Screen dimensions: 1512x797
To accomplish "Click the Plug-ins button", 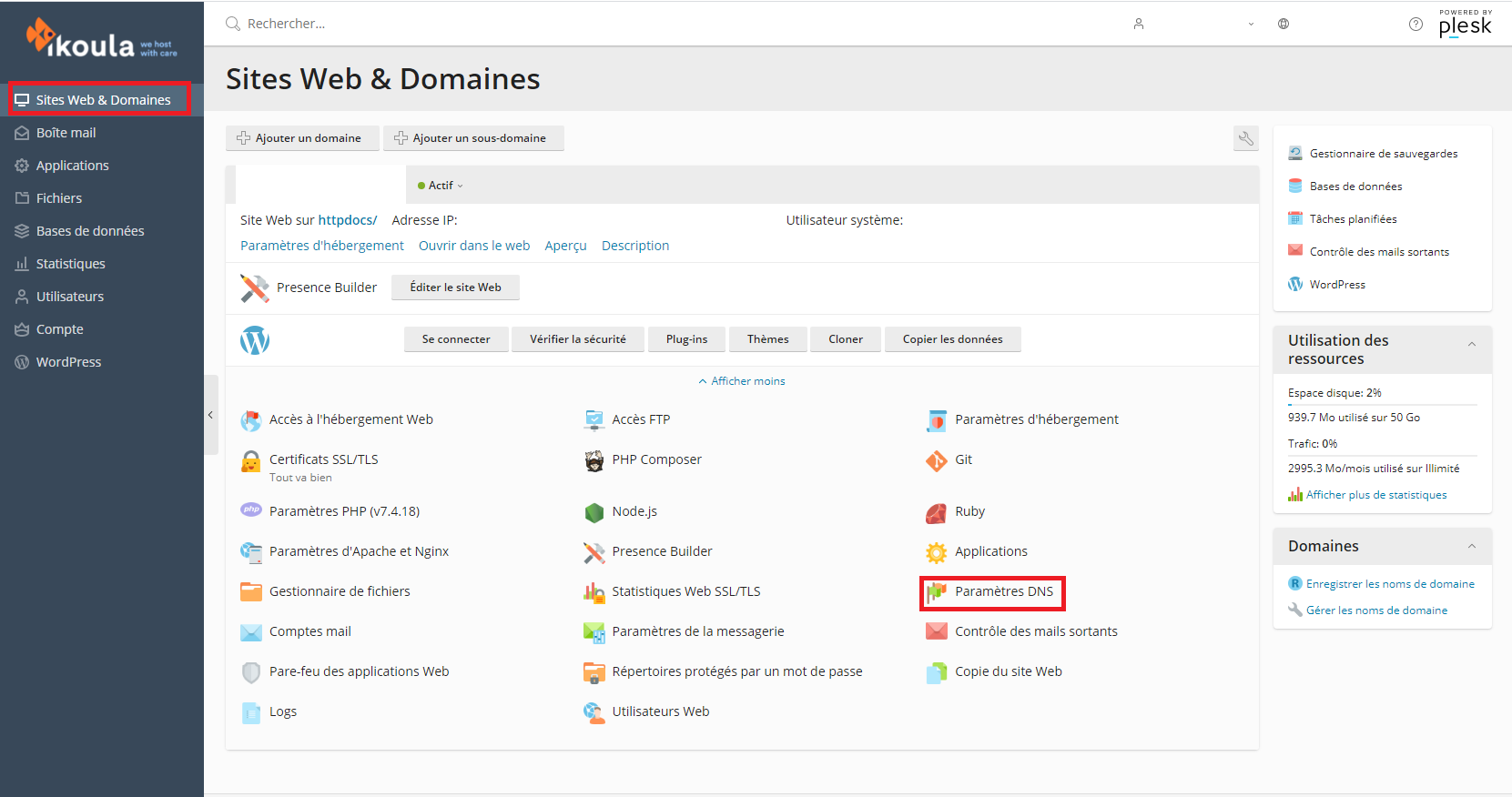I will click(686, 339).
